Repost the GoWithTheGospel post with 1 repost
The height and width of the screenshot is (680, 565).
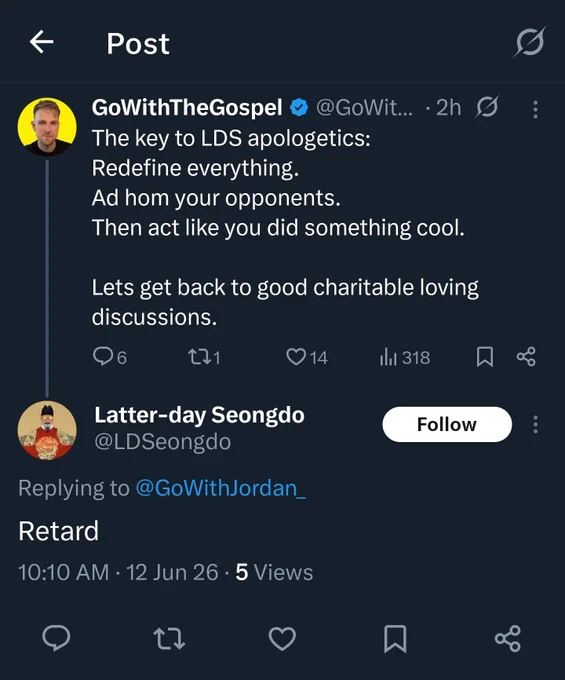[204, 357]
